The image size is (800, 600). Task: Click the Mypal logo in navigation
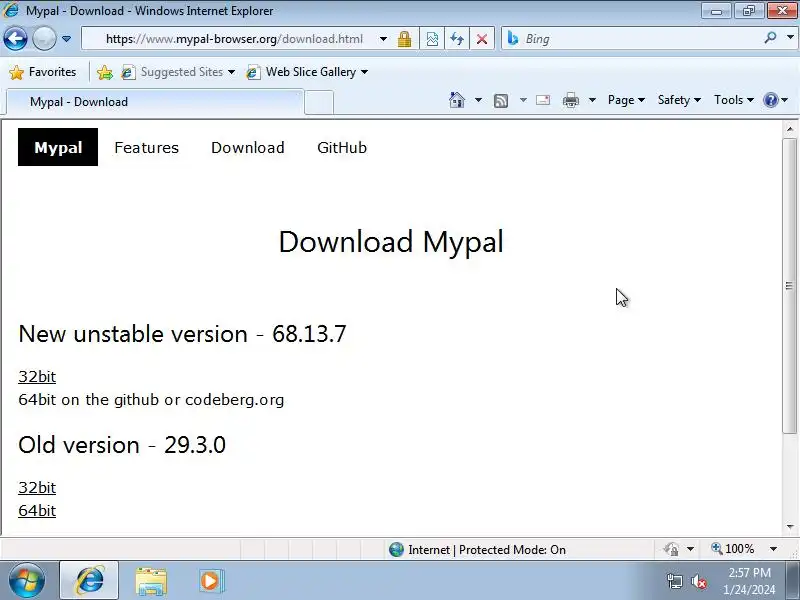[58, 147]
